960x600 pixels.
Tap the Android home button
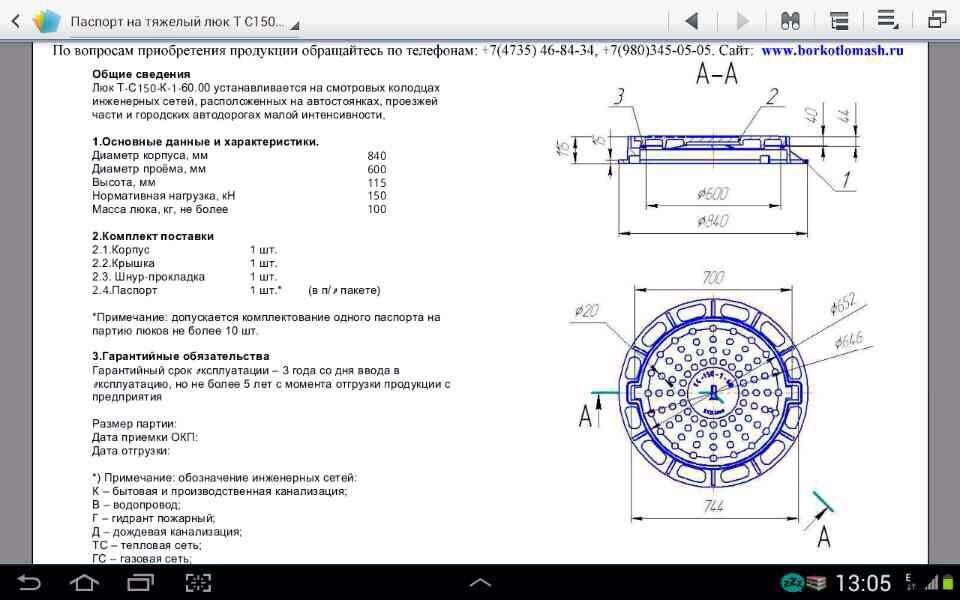84,582
